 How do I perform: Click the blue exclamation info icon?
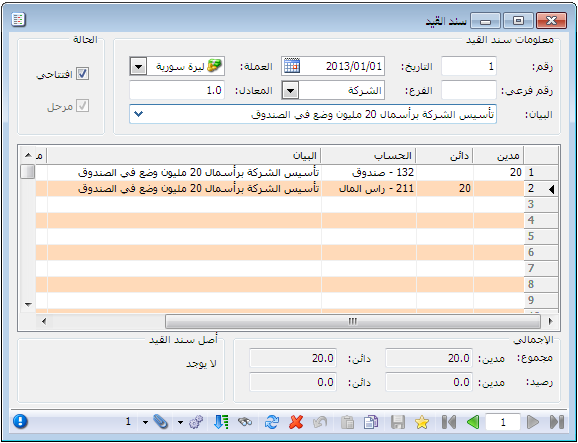pos(20,421)
